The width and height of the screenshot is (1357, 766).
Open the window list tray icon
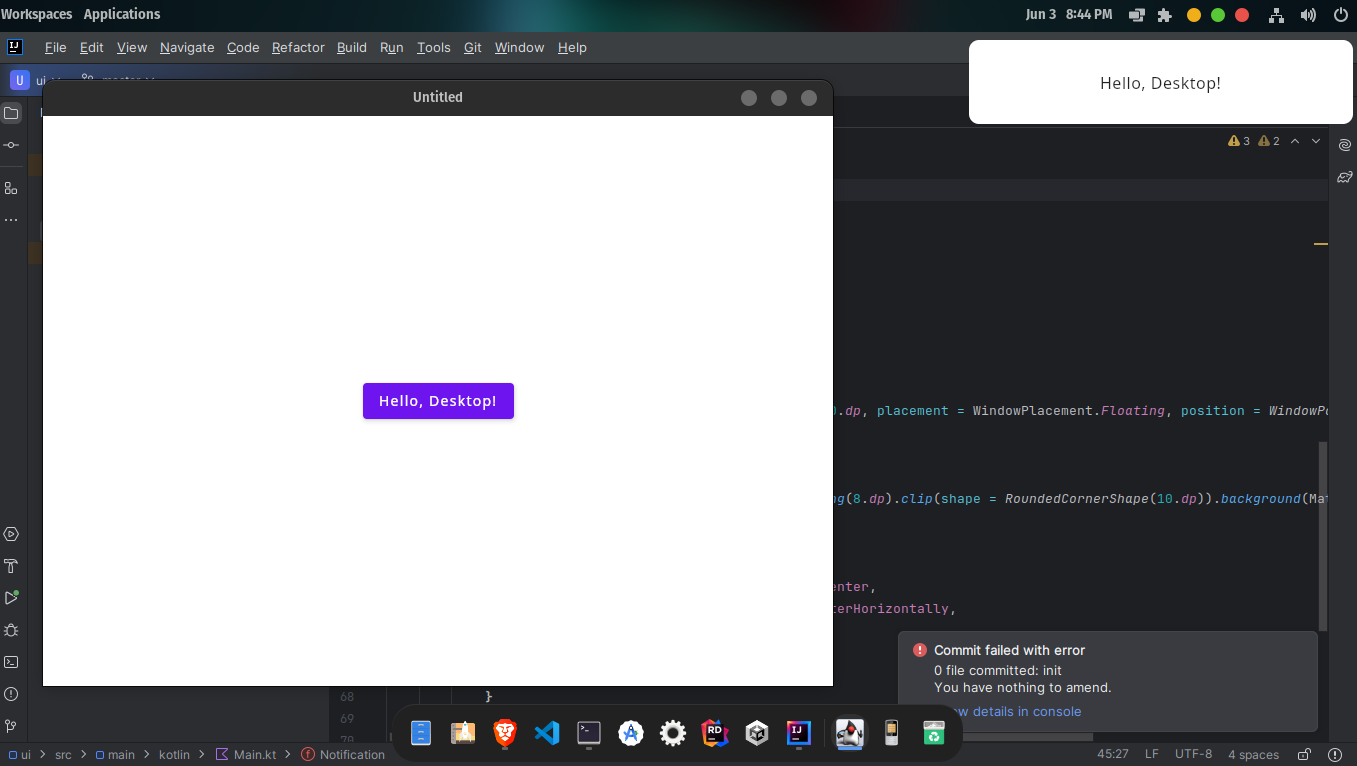pyautogui.click(x=1137, y=15)
